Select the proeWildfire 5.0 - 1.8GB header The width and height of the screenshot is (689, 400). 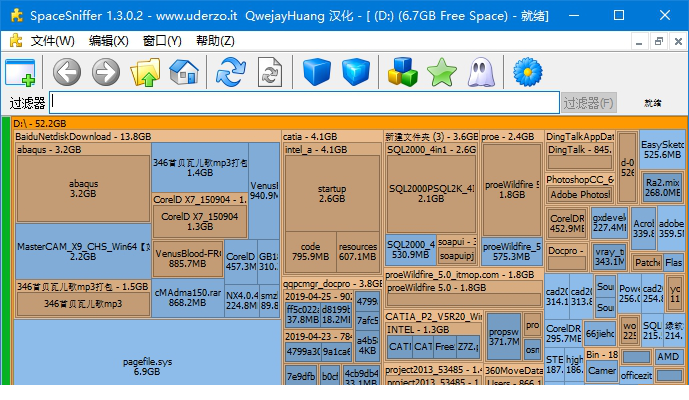tap(464, 287)
